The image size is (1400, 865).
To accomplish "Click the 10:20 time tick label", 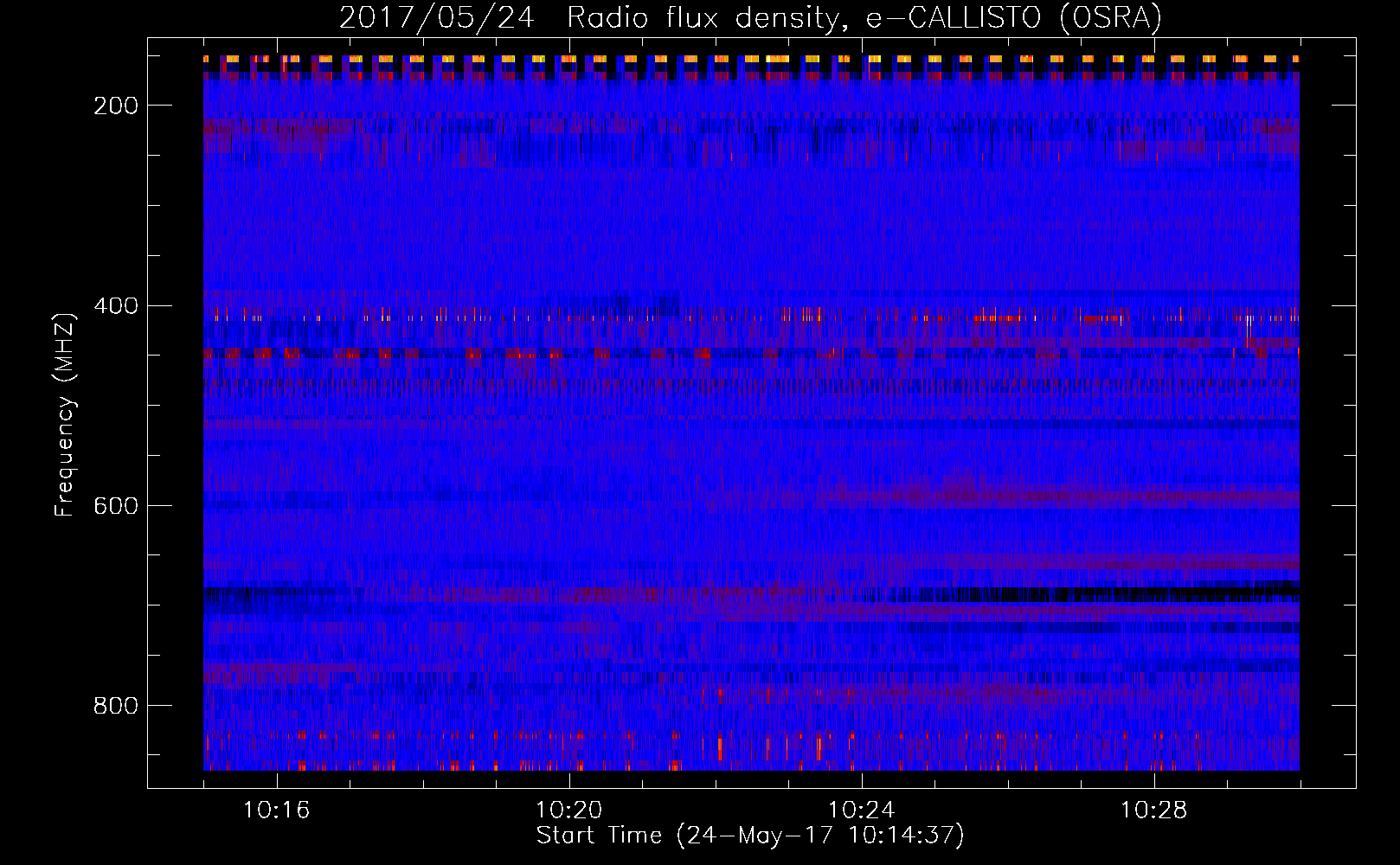I will (569, 811).
